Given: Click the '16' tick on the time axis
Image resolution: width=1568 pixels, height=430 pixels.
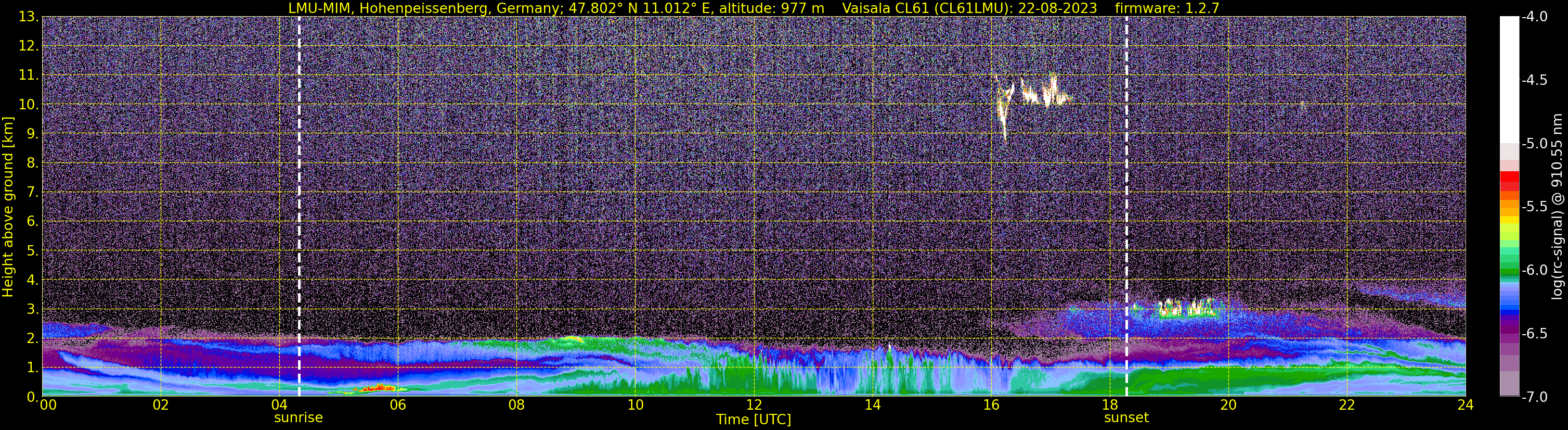Looking at the screenshot, I should (991, 405).
